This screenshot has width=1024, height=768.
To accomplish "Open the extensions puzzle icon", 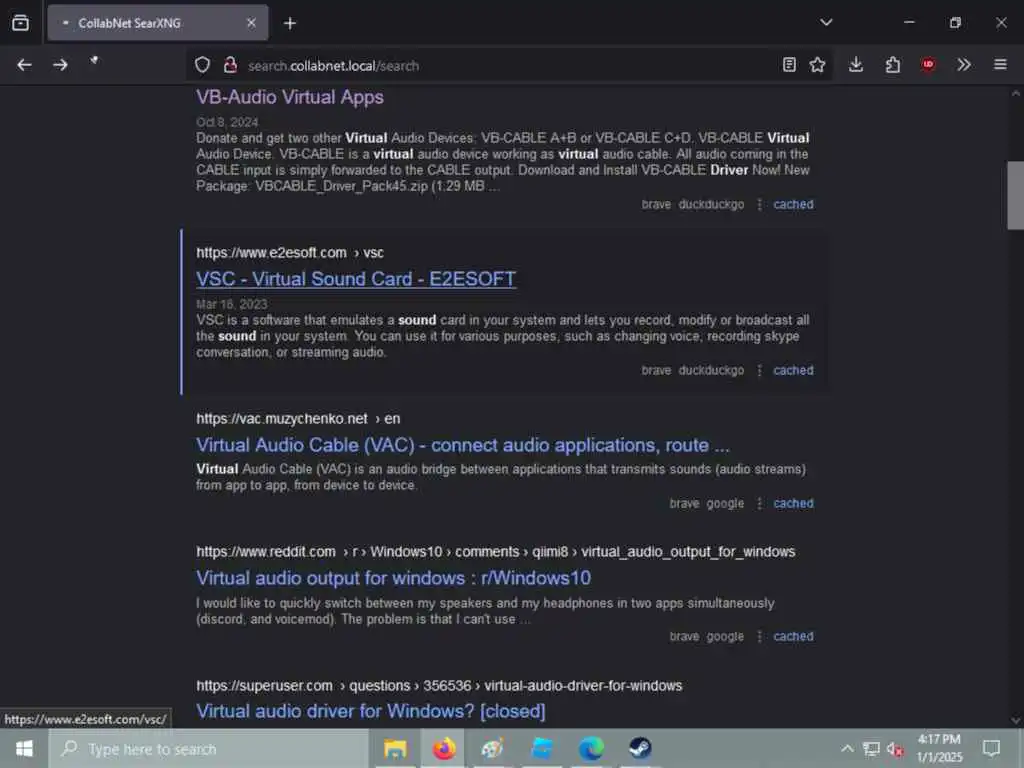I will click(892, 65).
